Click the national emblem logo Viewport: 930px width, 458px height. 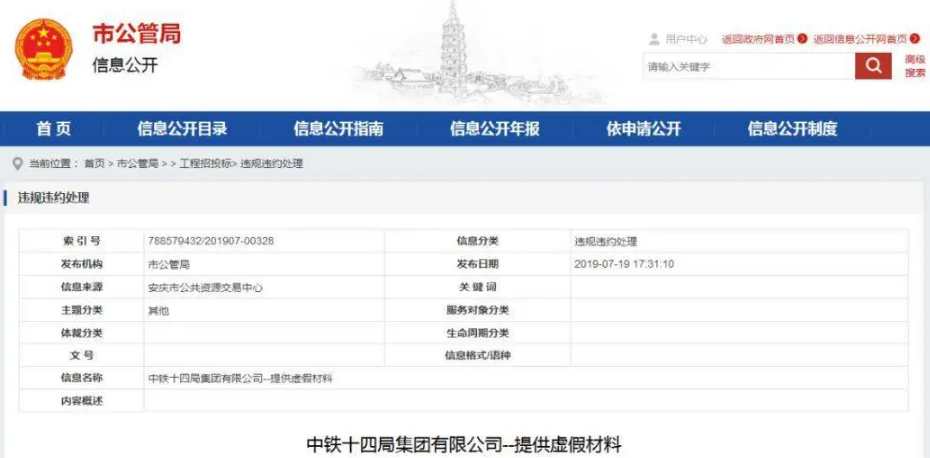[x=43, y=49]
